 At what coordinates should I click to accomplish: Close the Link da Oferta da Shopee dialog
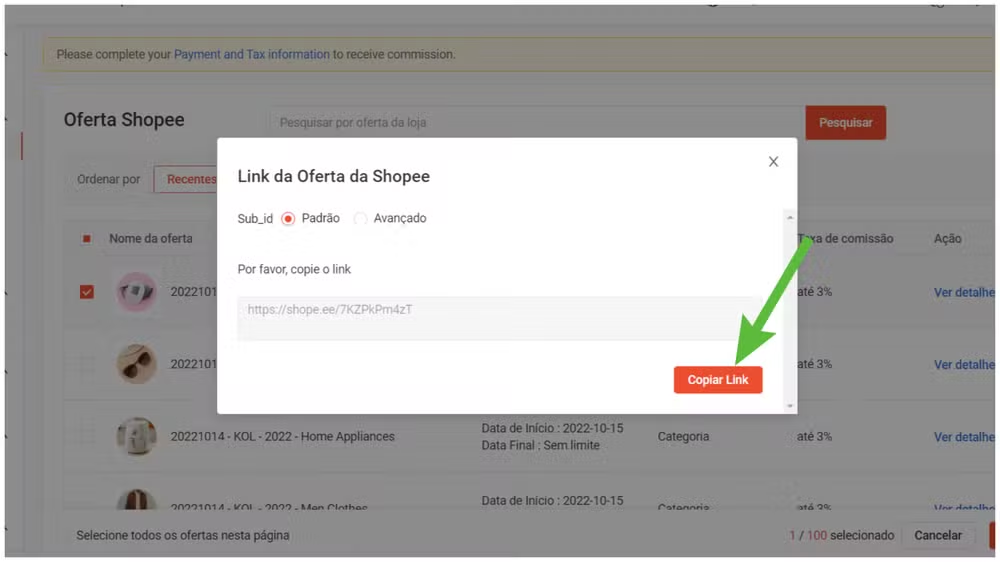pyautogui.click(x=773, y=162)
